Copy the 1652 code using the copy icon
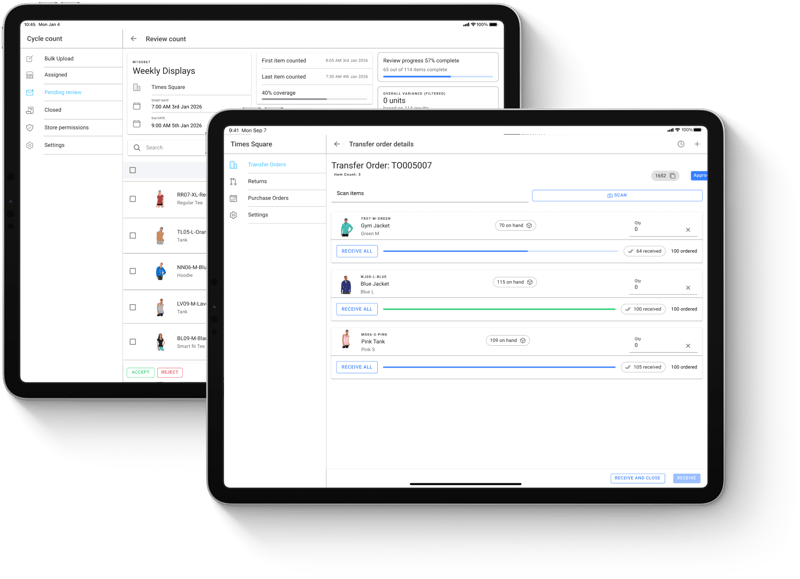This screenshot has height=579, width=800. click(672, 176)
